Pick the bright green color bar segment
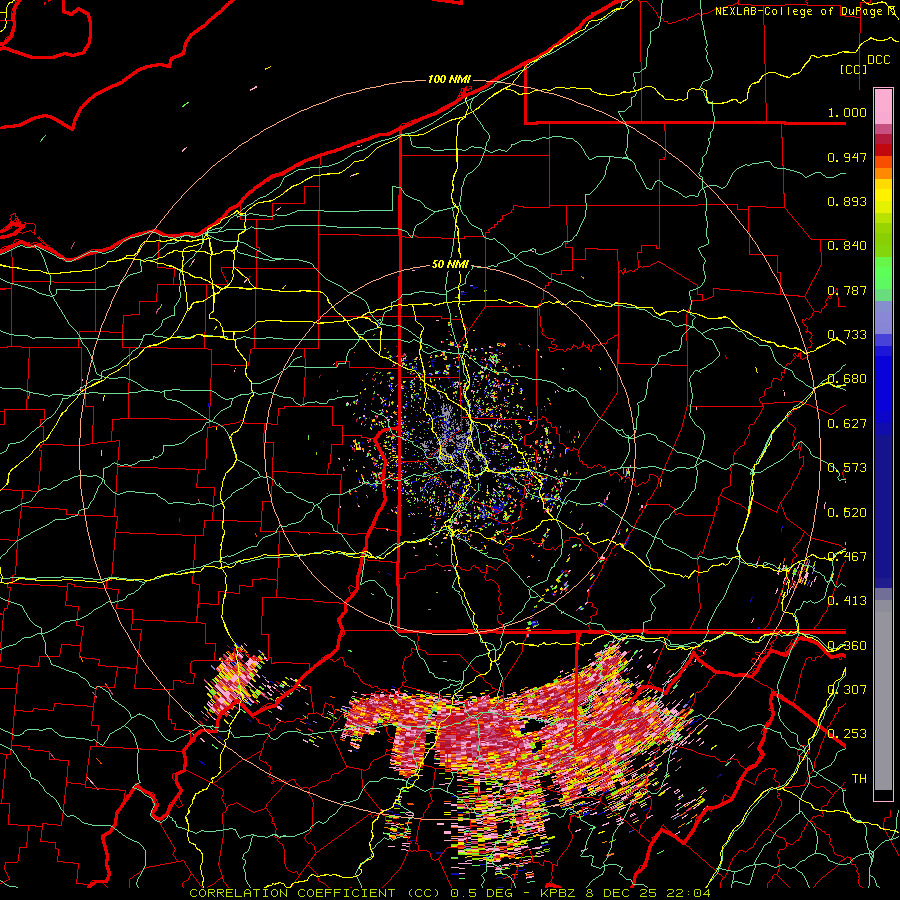The image size is (900, 900). (x=883, y=273)
